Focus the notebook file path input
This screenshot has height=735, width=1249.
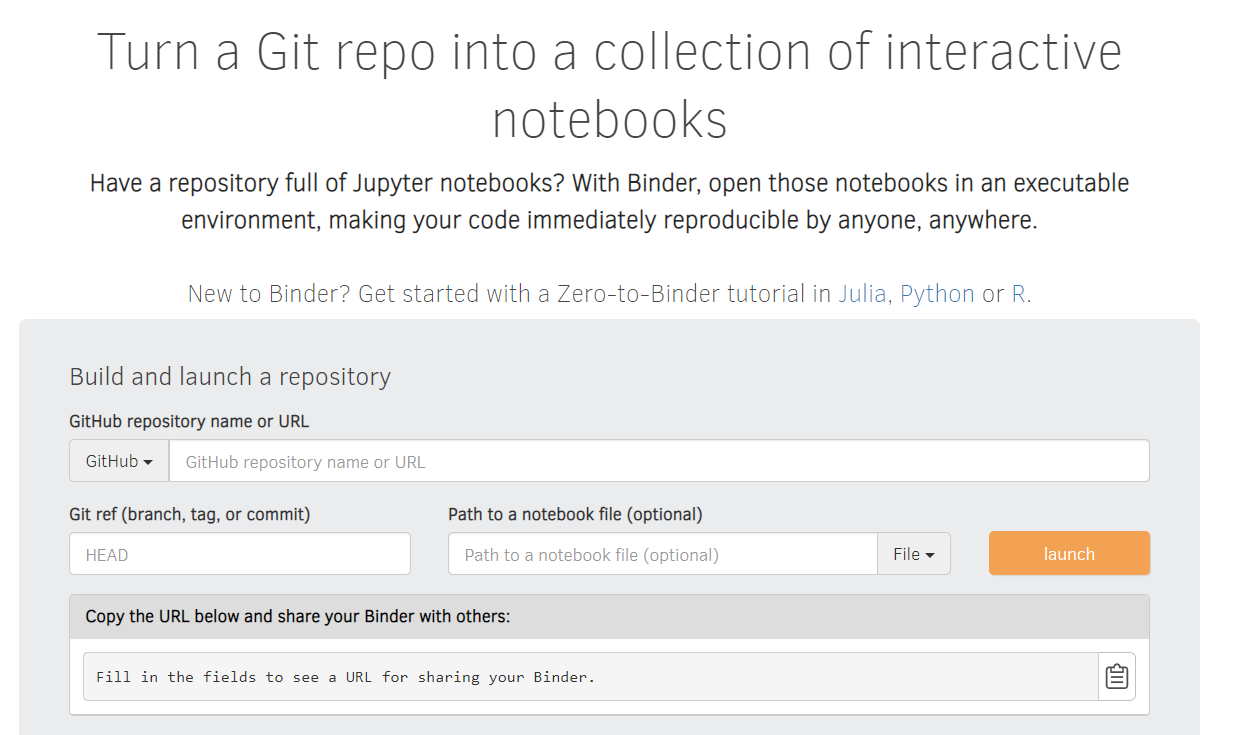[662, 554]
